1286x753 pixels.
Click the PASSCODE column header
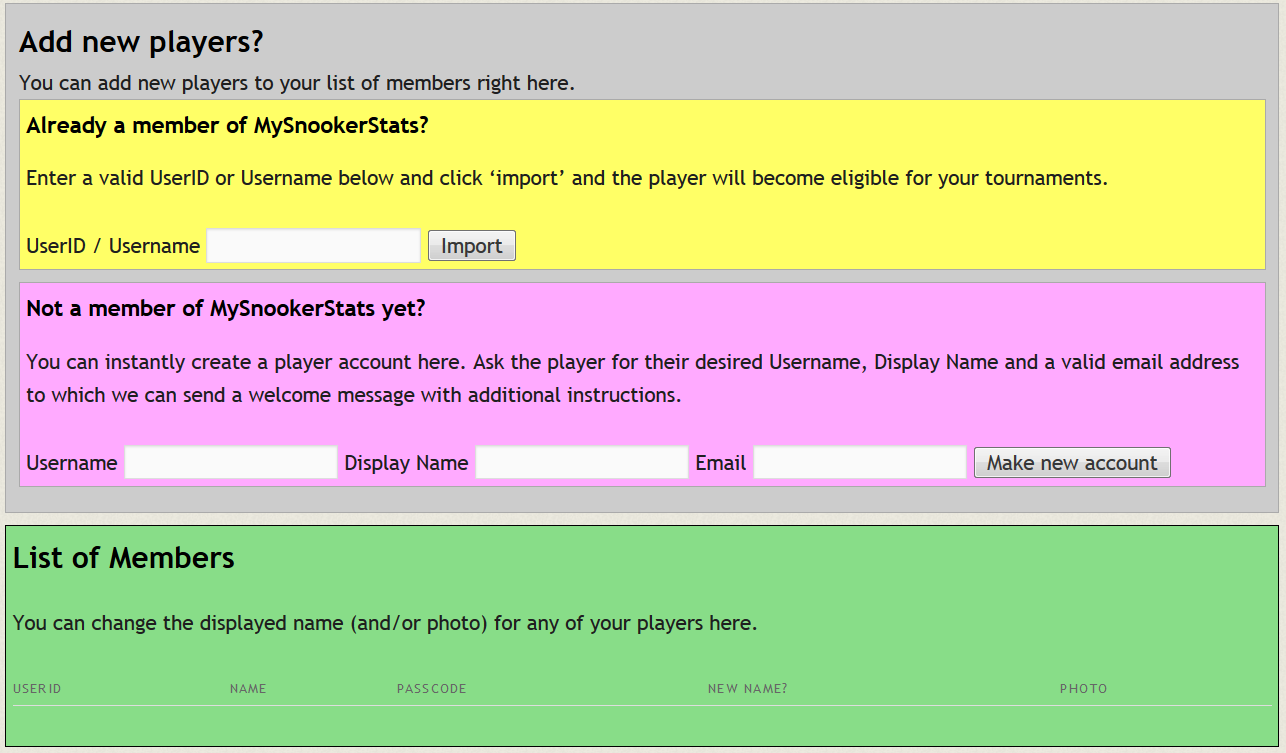click(432, 689)
